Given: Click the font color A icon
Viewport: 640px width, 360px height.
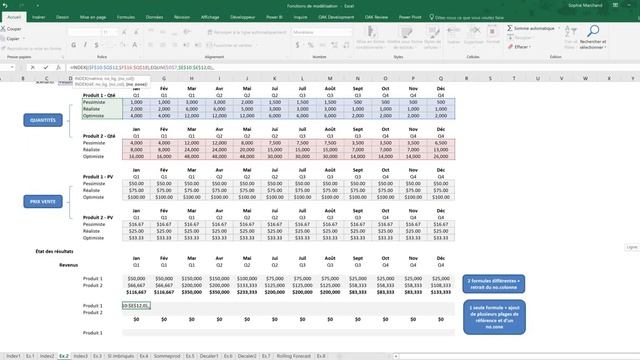Looking at the screenshot, I should 134,45.
